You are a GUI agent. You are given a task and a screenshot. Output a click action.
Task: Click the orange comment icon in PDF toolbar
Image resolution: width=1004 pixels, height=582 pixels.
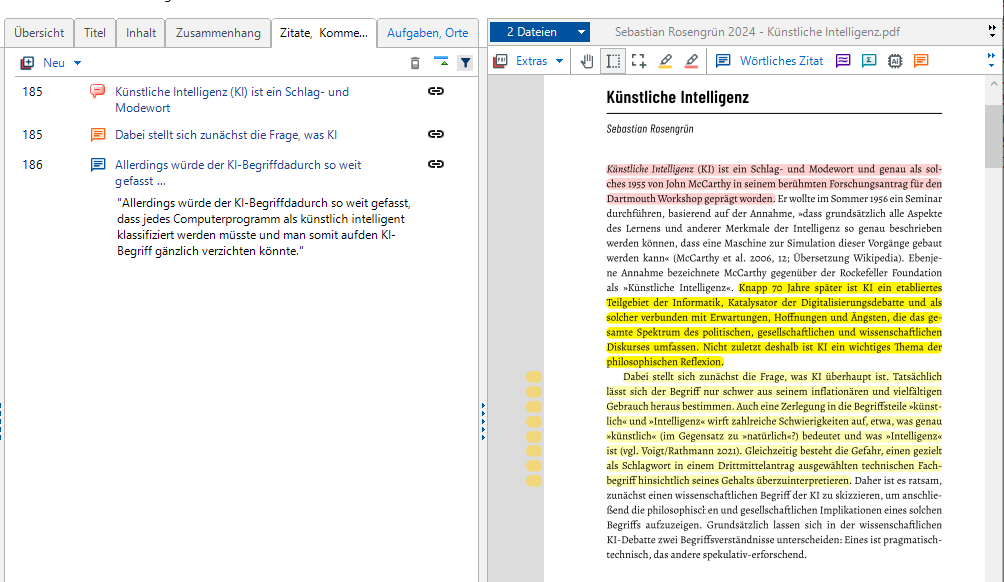[x=921, y=61]
